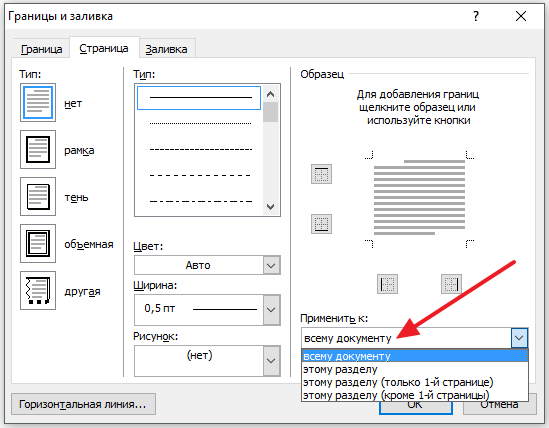Open 'Горизонтальная линия...' dialog

pos(83,404)
